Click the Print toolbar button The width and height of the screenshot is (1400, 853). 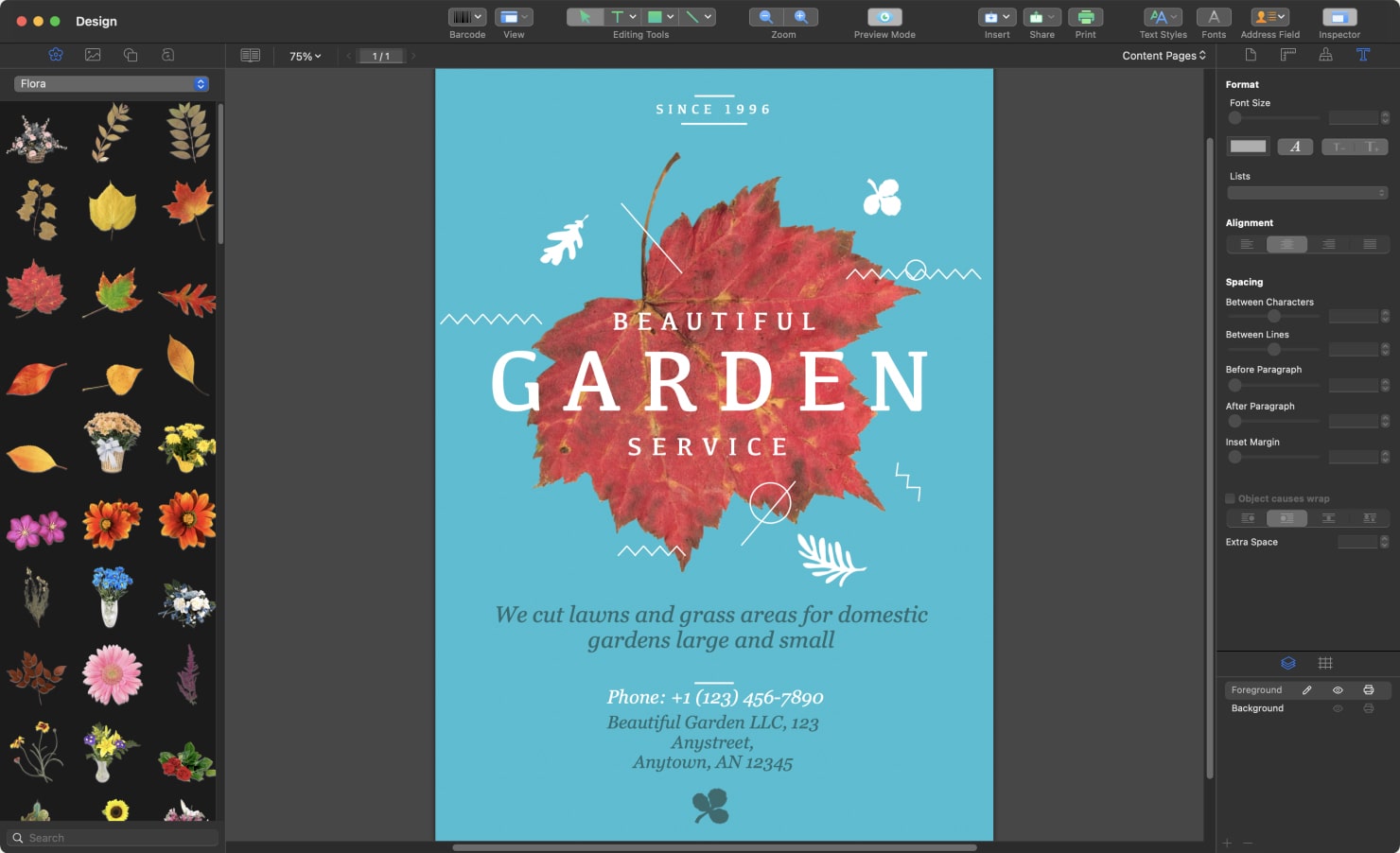point(1085,16)
